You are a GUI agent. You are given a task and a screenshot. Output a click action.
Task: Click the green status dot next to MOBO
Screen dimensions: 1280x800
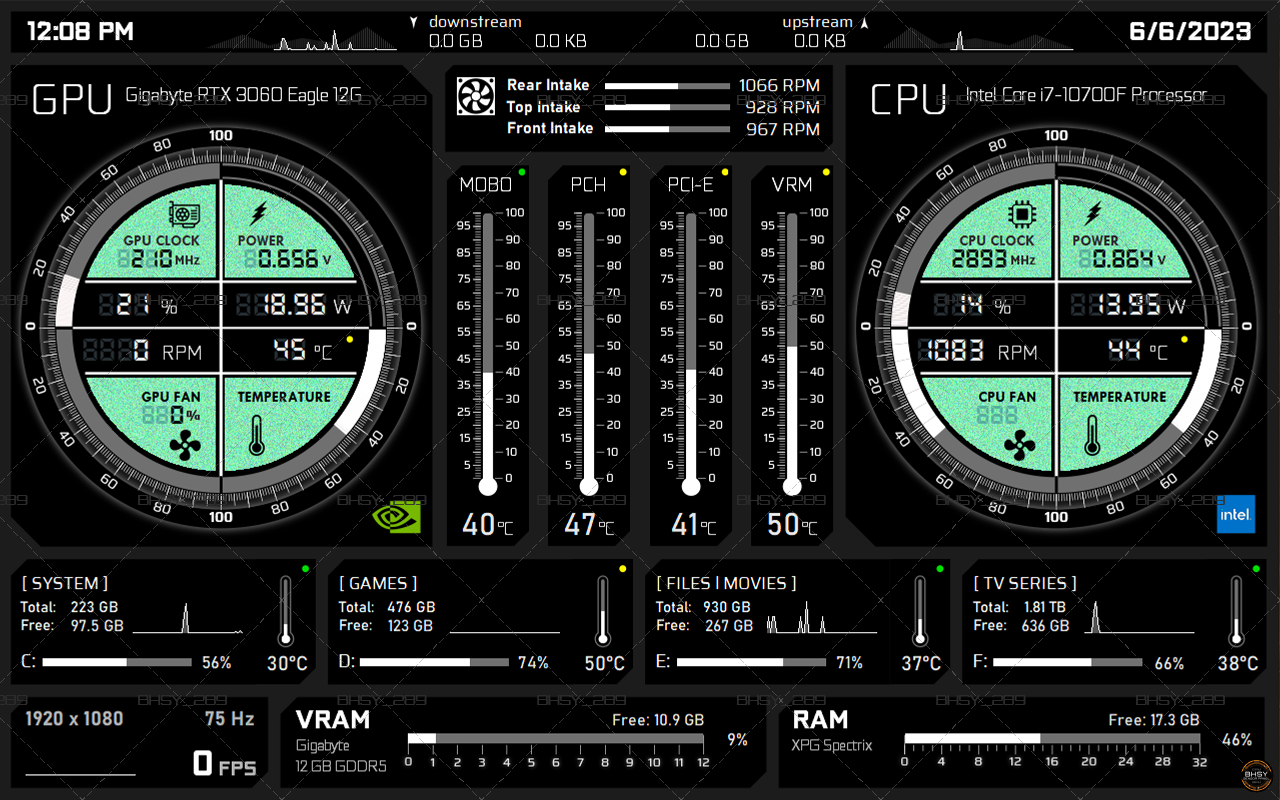coord(522,172)
